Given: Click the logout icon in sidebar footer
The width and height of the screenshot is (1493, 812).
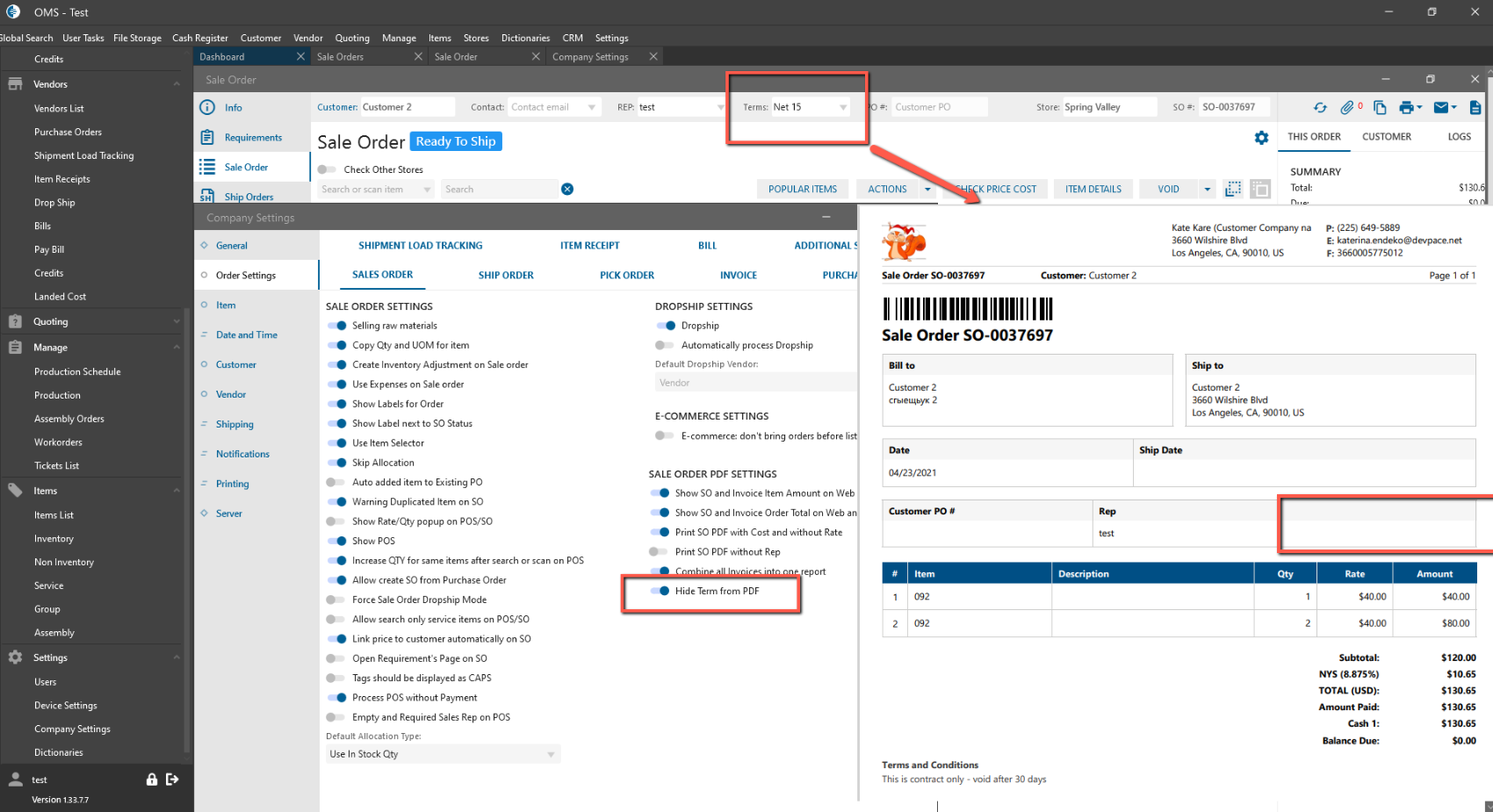Looking at the screenshot, I should (x=172, y=780).
